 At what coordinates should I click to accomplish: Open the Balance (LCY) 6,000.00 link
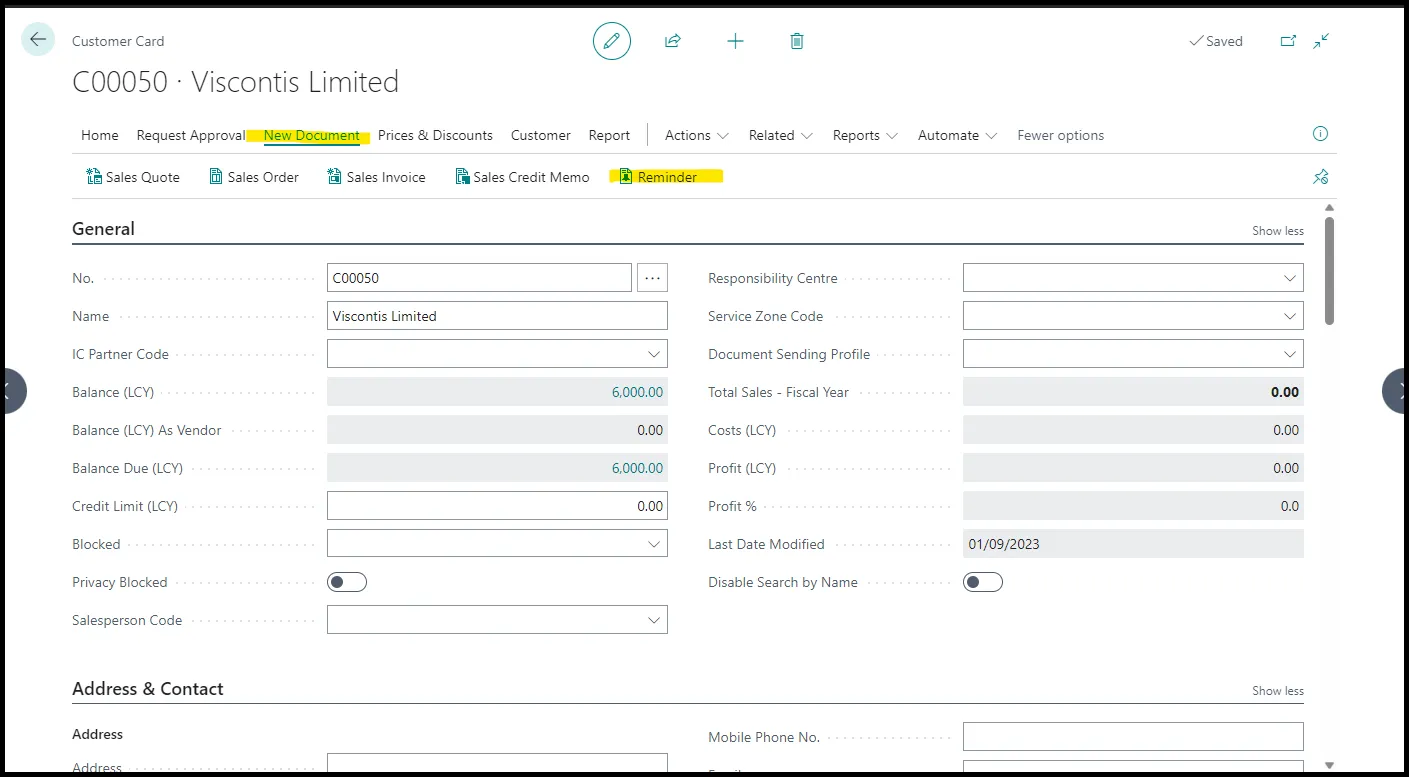tap(637, 392)
